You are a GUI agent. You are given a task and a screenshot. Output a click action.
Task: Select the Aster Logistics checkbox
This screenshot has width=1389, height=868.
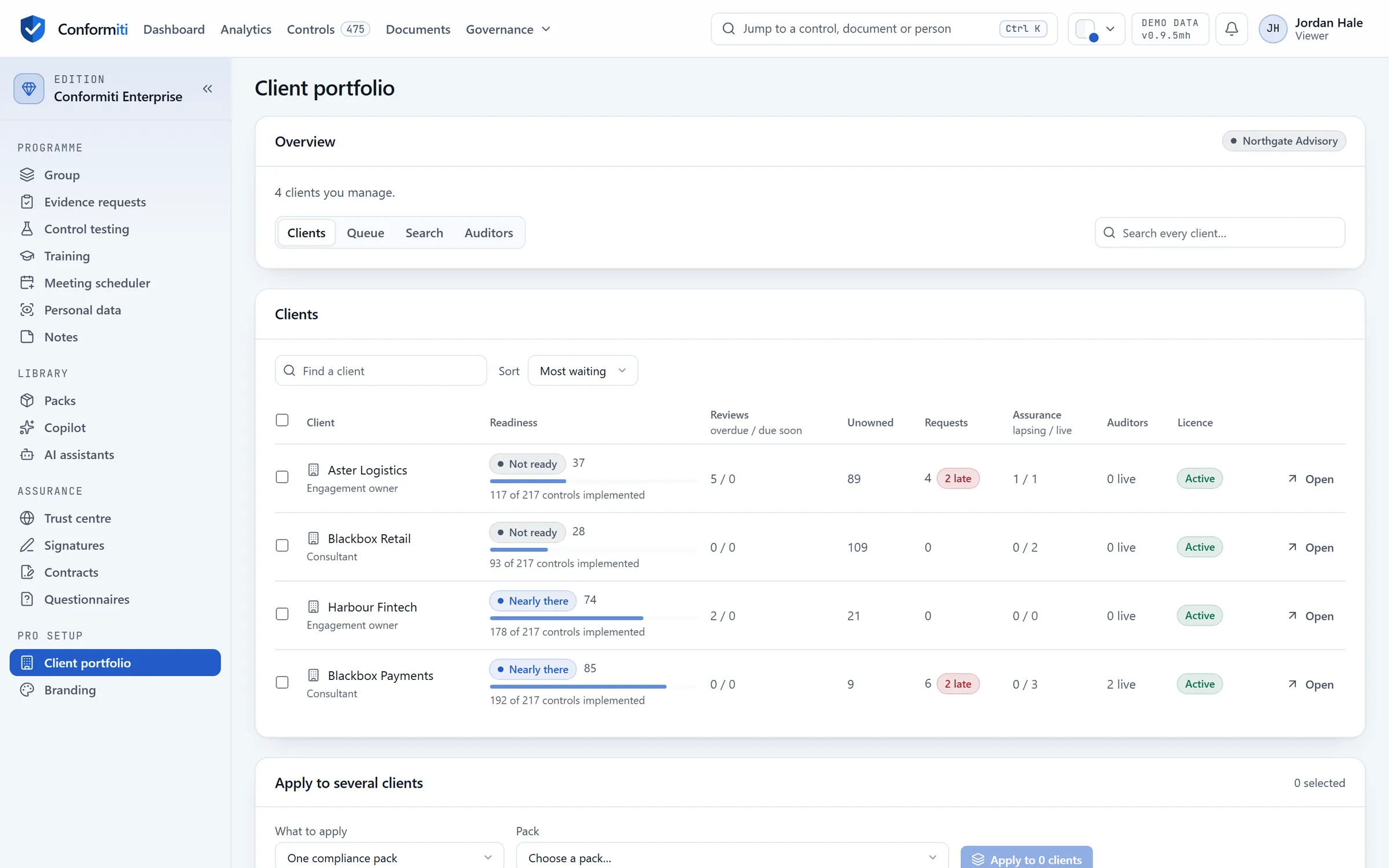282,477
